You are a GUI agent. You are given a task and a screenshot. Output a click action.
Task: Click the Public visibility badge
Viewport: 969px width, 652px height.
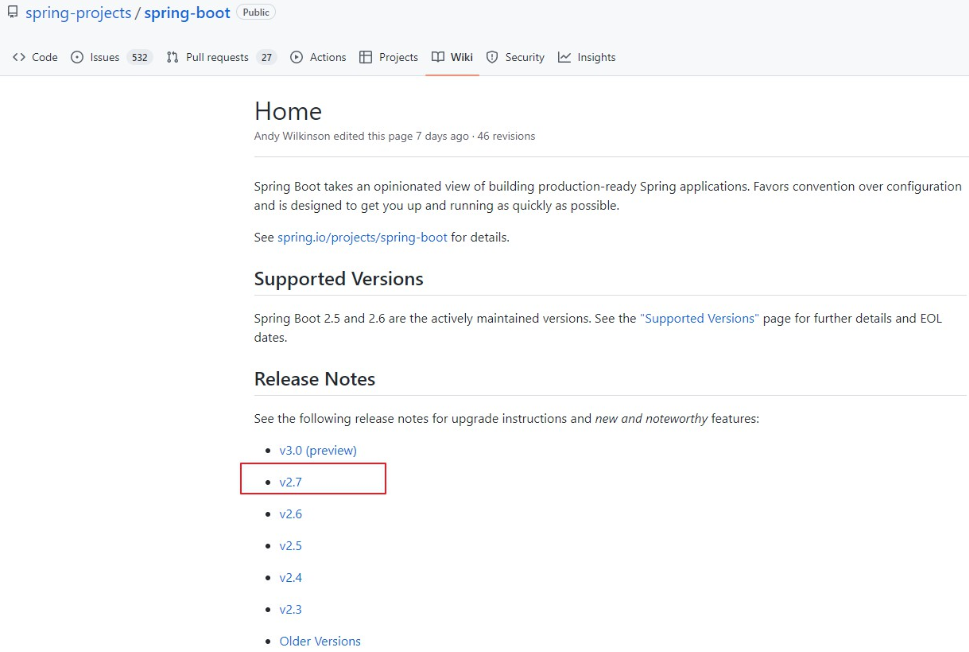click(x=256, y=12)
